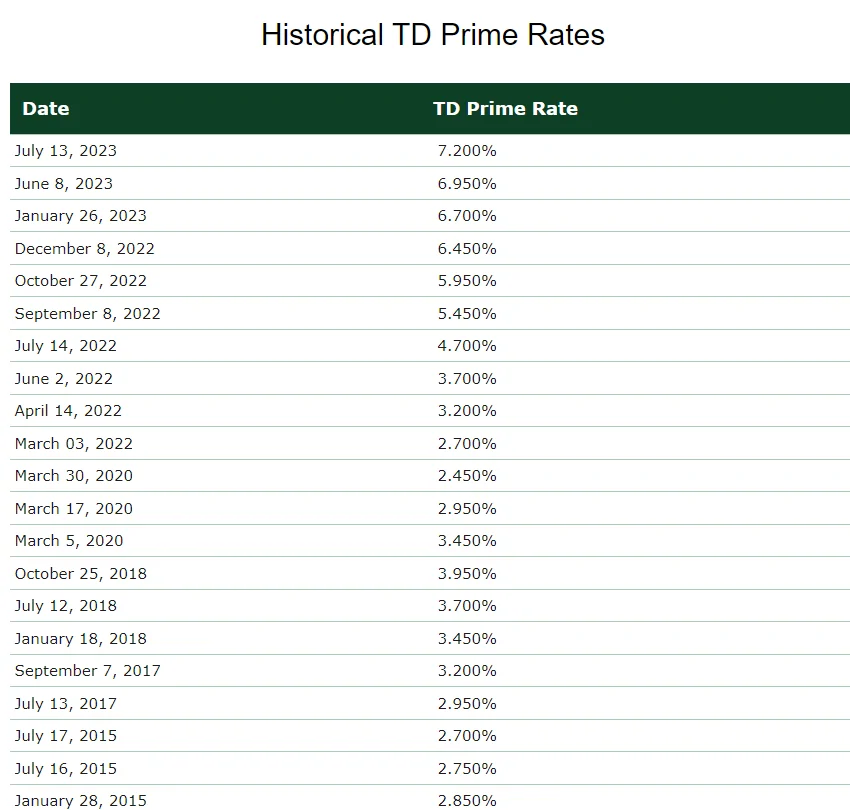The width and height of the screenshot is (850, 810).
Task: Select the June 8, 2023 row date
Action: pos(63,184)
